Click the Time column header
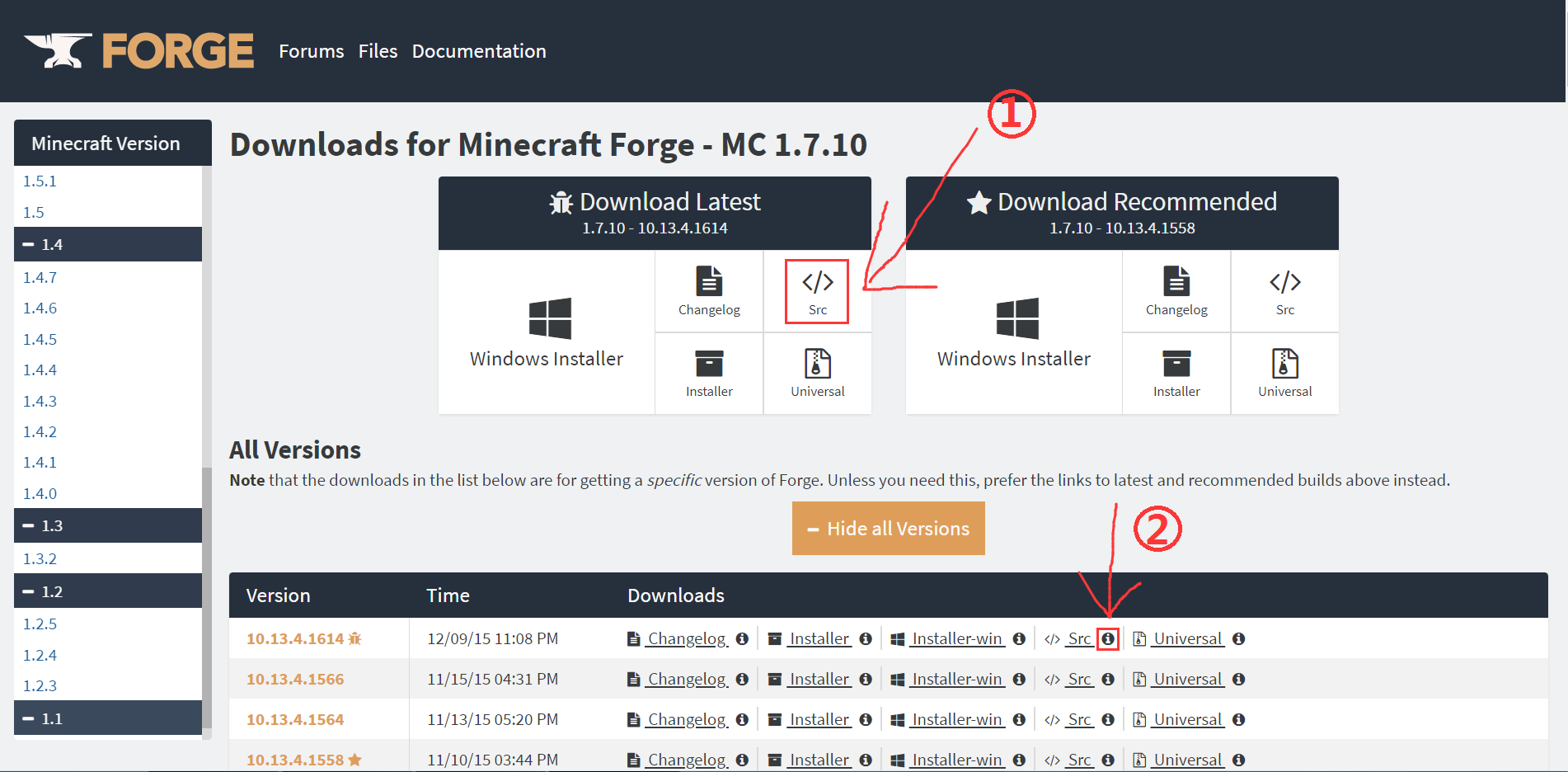The width and height of the screenshot is (1568, 772). point(448,595)
